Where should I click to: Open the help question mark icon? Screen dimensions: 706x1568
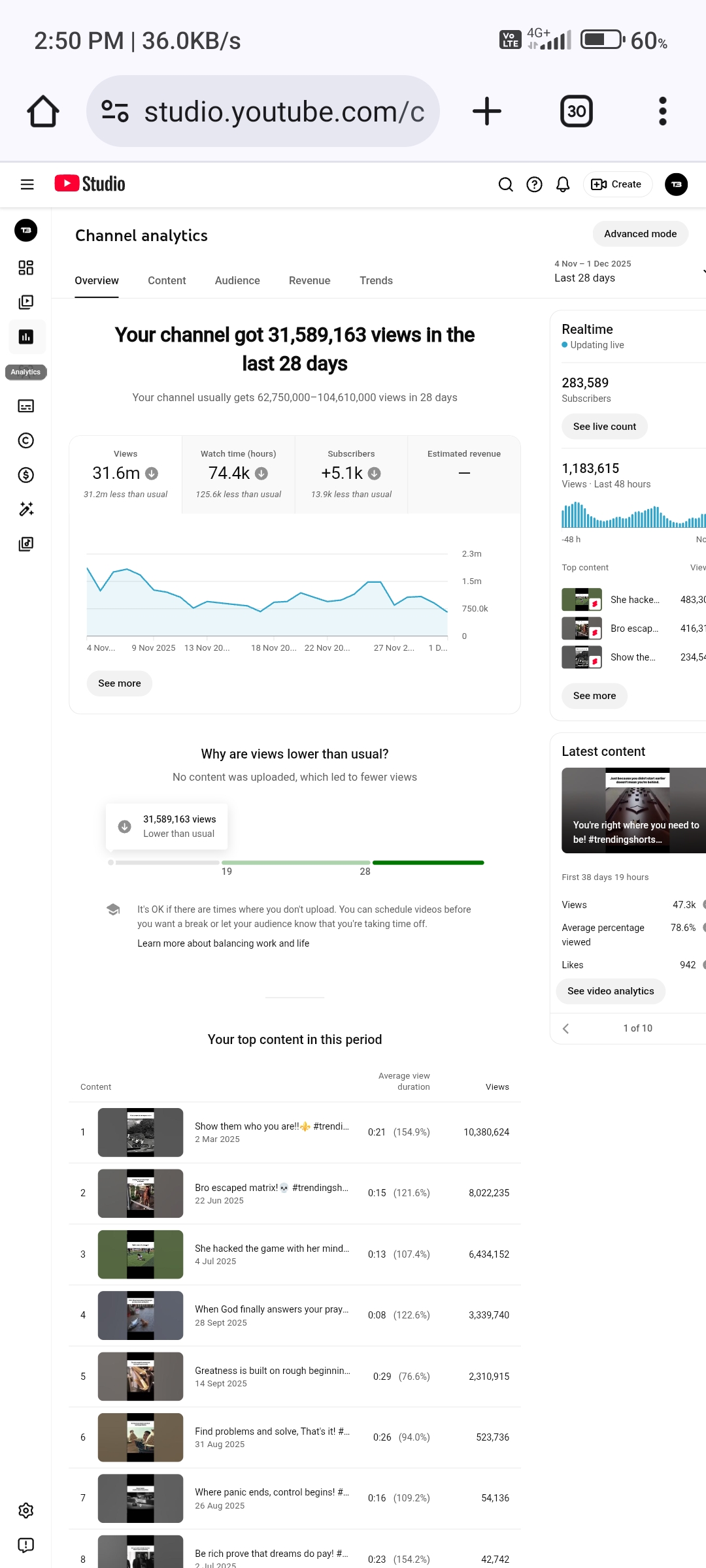click(x=534, y=185)
